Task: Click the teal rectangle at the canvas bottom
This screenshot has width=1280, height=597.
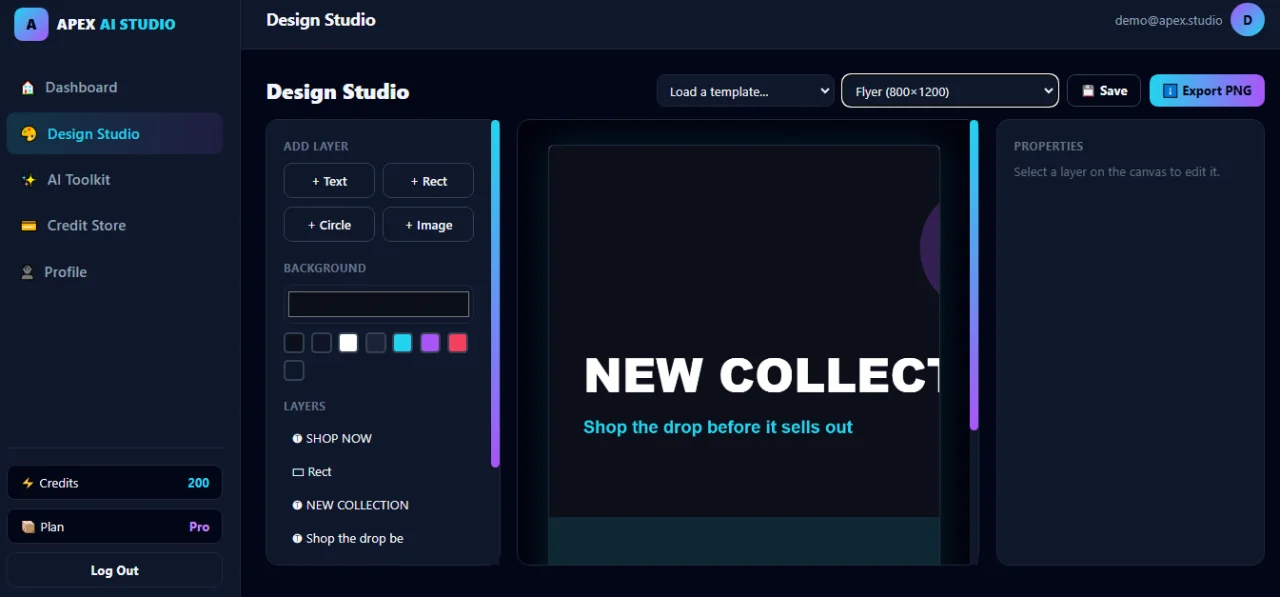Action: 744,541
